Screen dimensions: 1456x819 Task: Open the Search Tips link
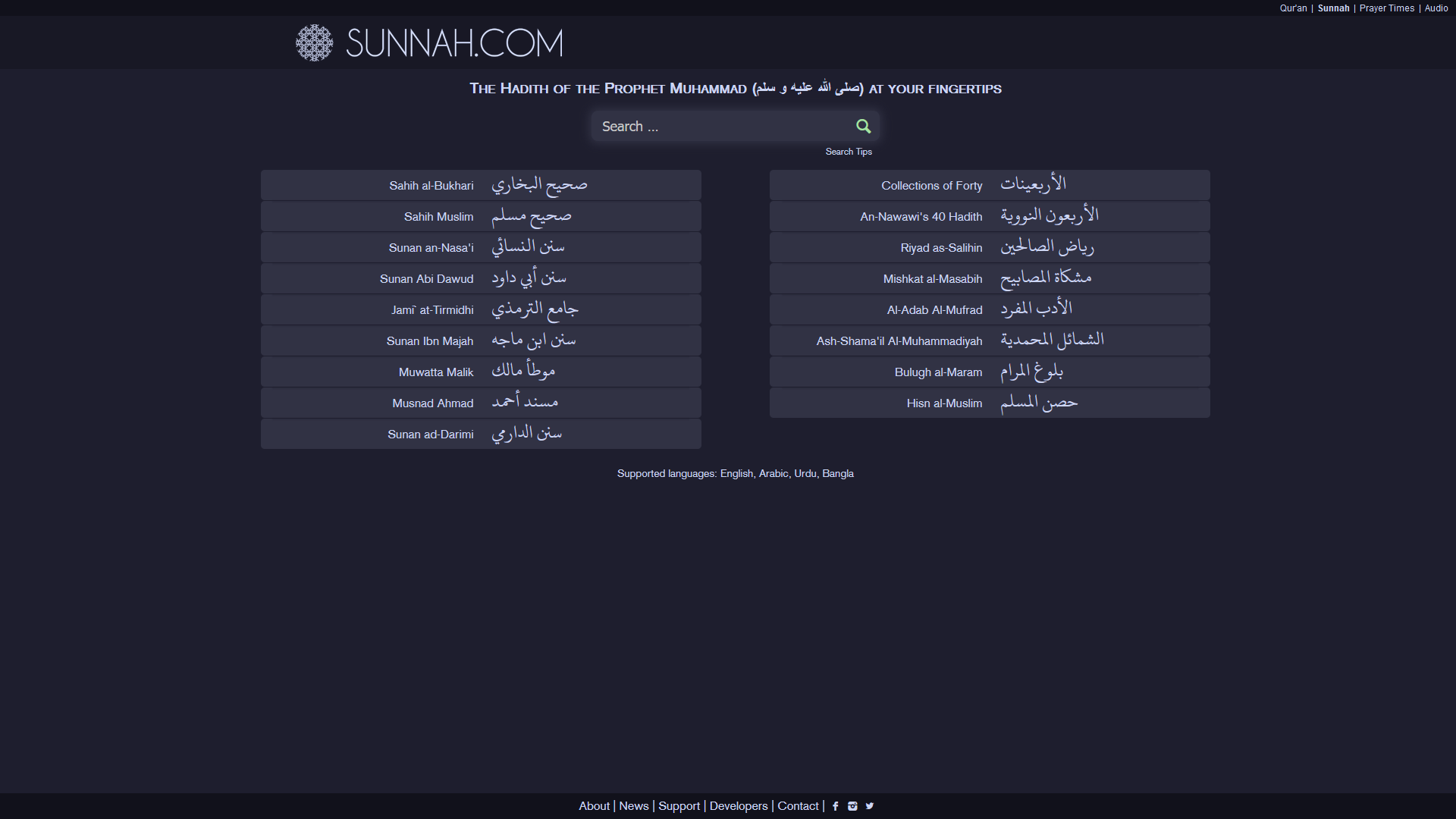(848, 152)
